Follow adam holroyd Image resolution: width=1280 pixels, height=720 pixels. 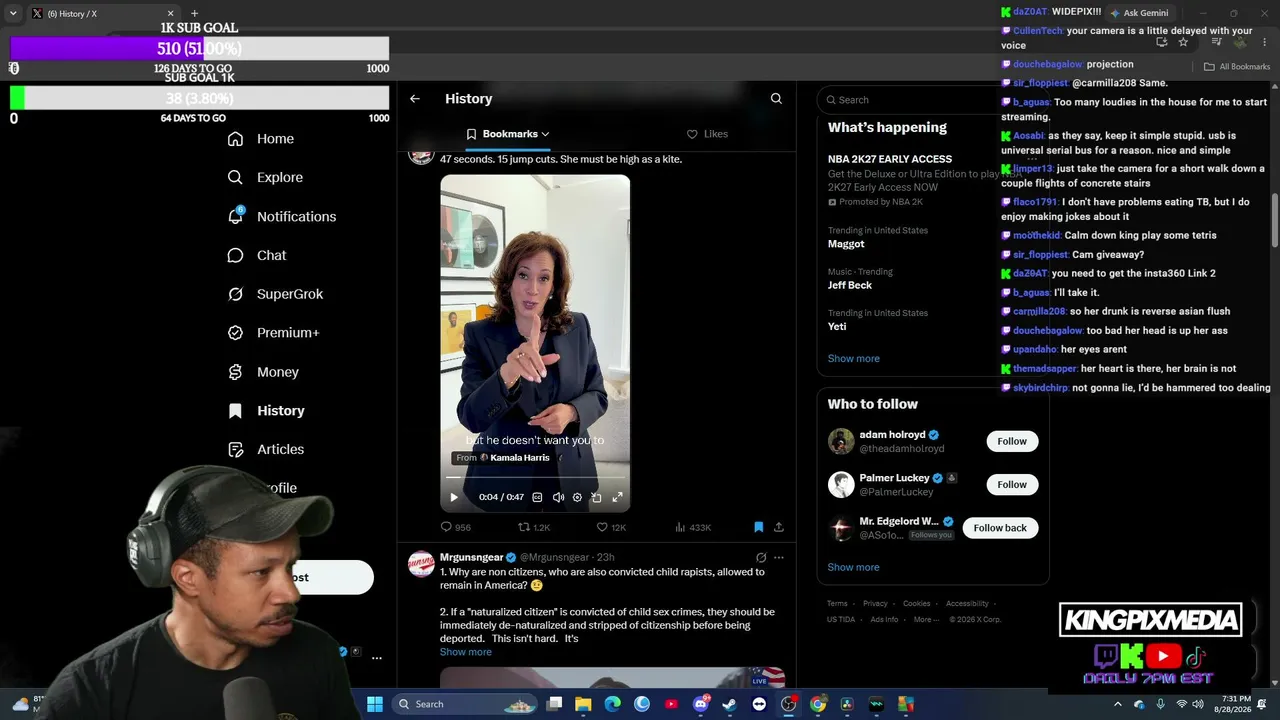coord(1012,441)
